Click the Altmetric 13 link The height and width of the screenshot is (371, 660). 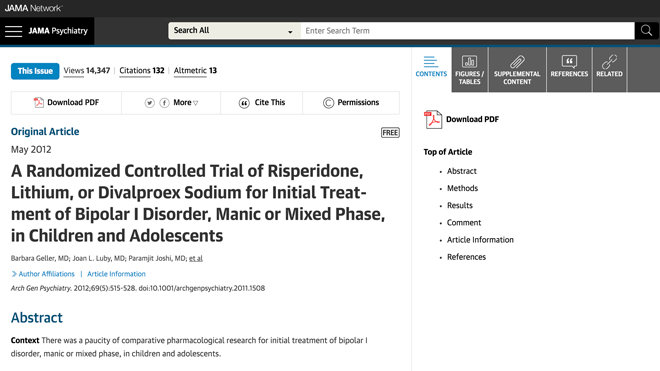coord(195,70)
